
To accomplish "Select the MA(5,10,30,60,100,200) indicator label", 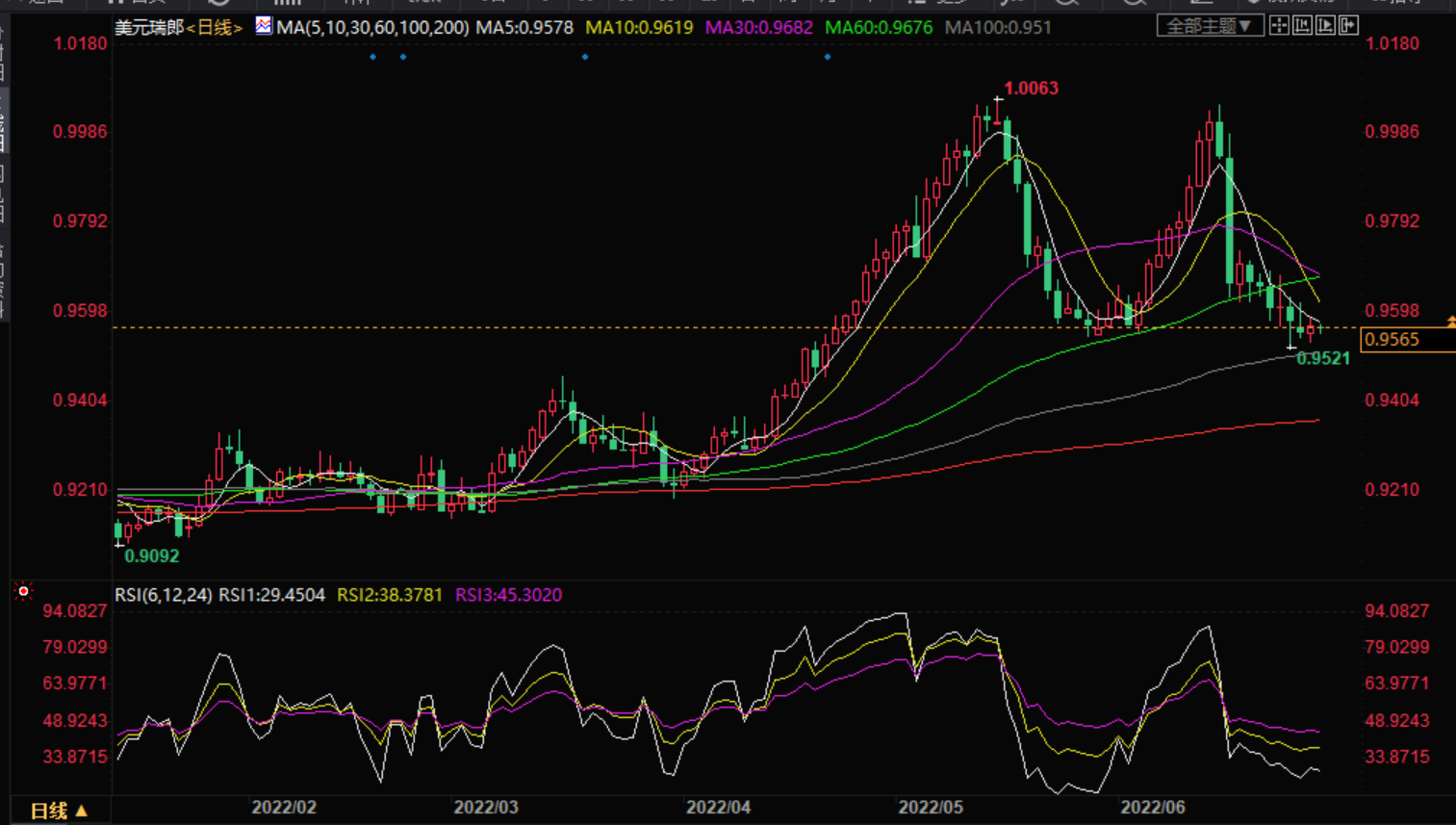I will (x=372, y=28).
